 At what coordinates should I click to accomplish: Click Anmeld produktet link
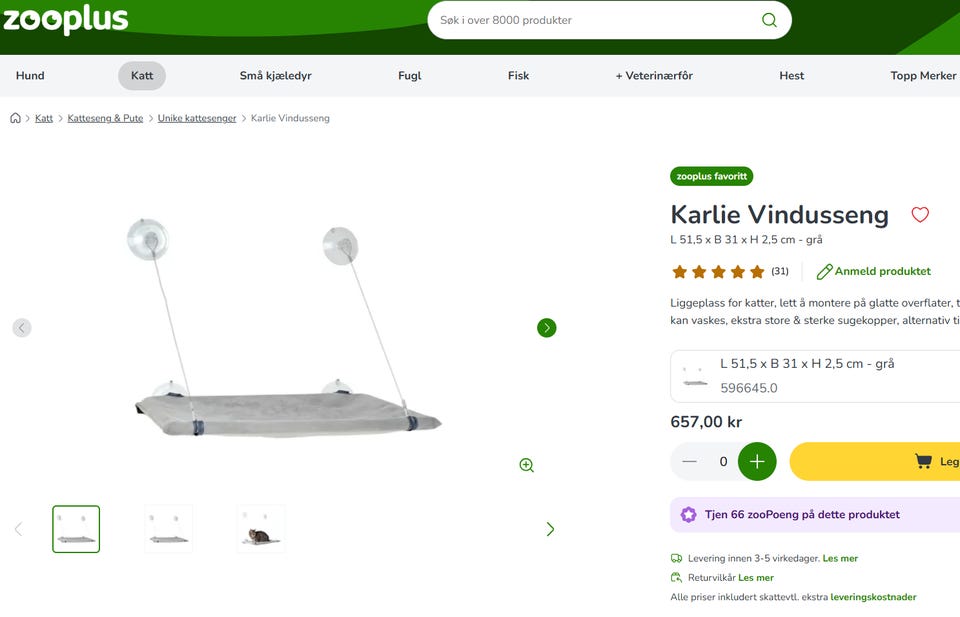874,271
